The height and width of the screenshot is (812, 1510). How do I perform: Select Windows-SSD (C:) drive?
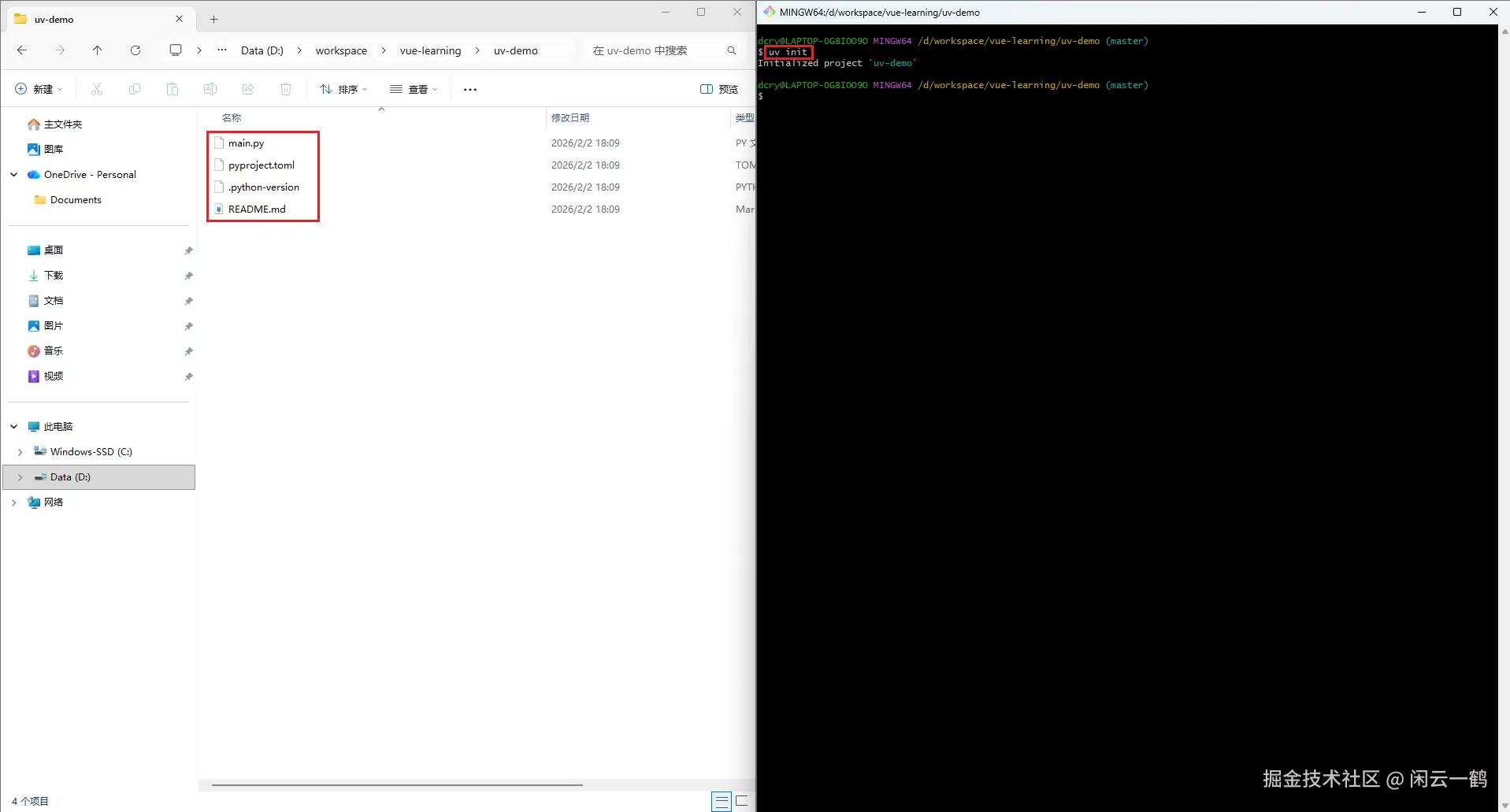[x=83, y=452]
